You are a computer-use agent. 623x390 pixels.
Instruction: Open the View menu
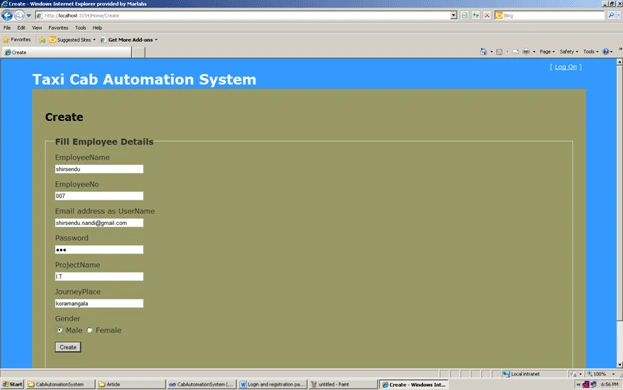(x=37, y=28)
